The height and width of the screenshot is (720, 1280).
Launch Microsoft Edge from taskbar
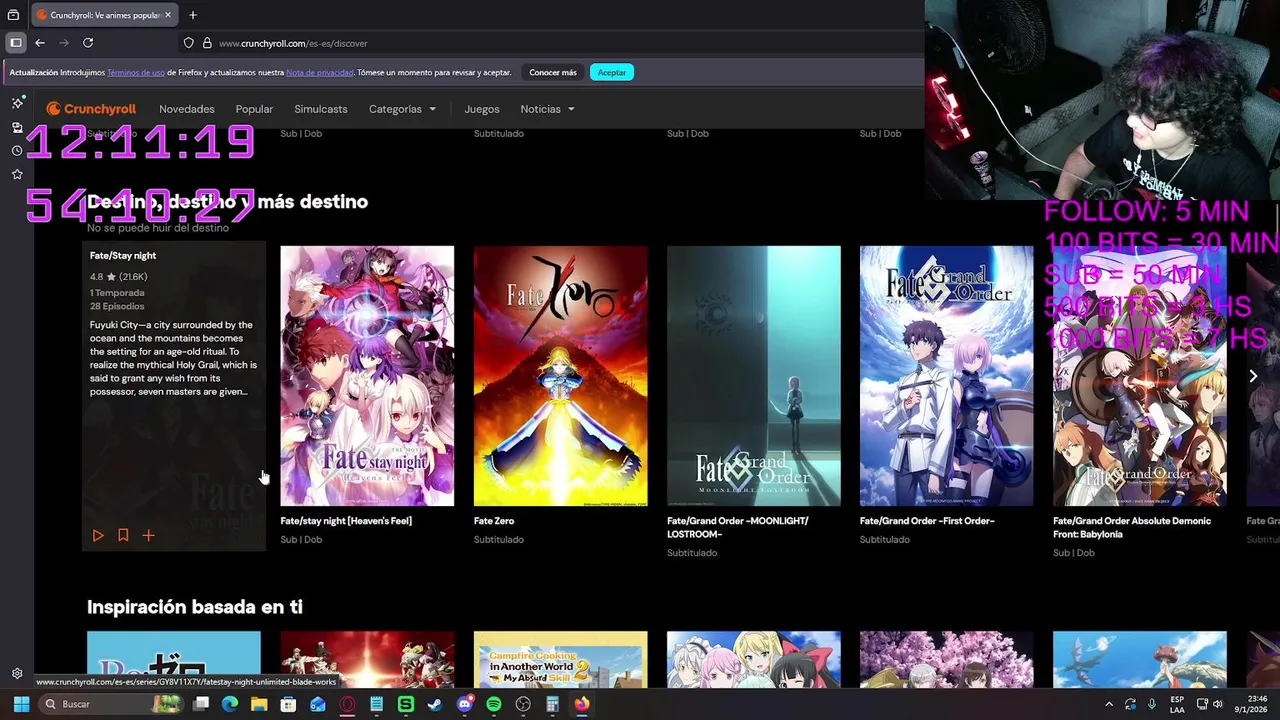click(230, 704)
